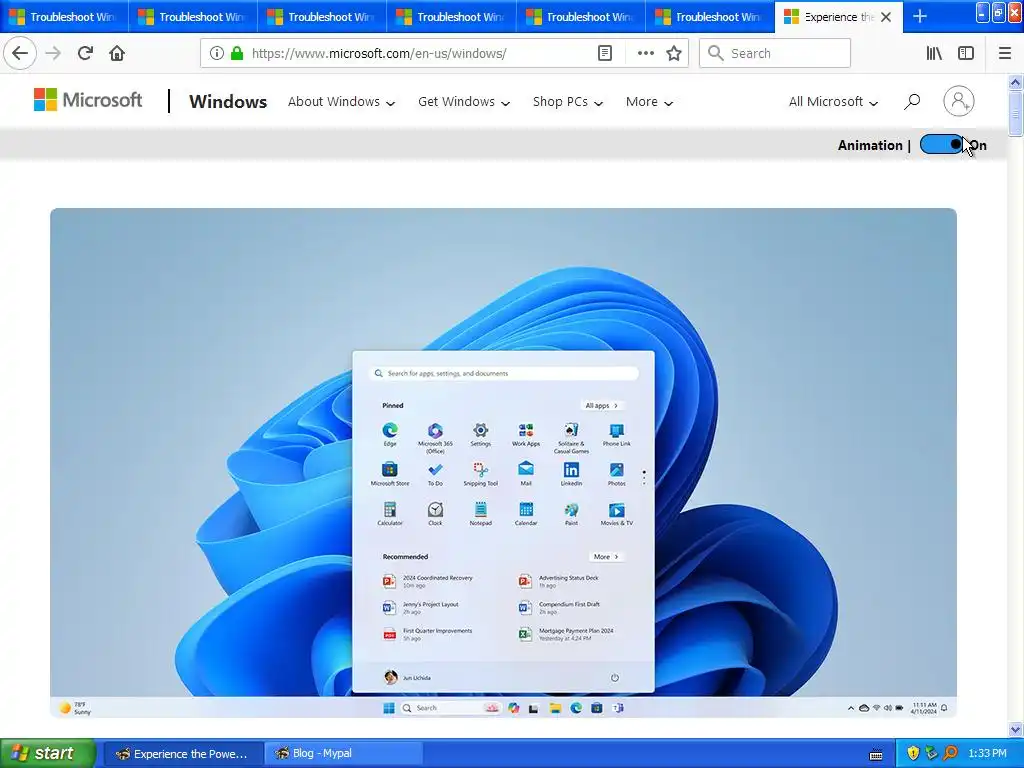Turn off the Animation toggle
Screen dimensions: 1024x768
pyautogui.click(x=941, y=145)
